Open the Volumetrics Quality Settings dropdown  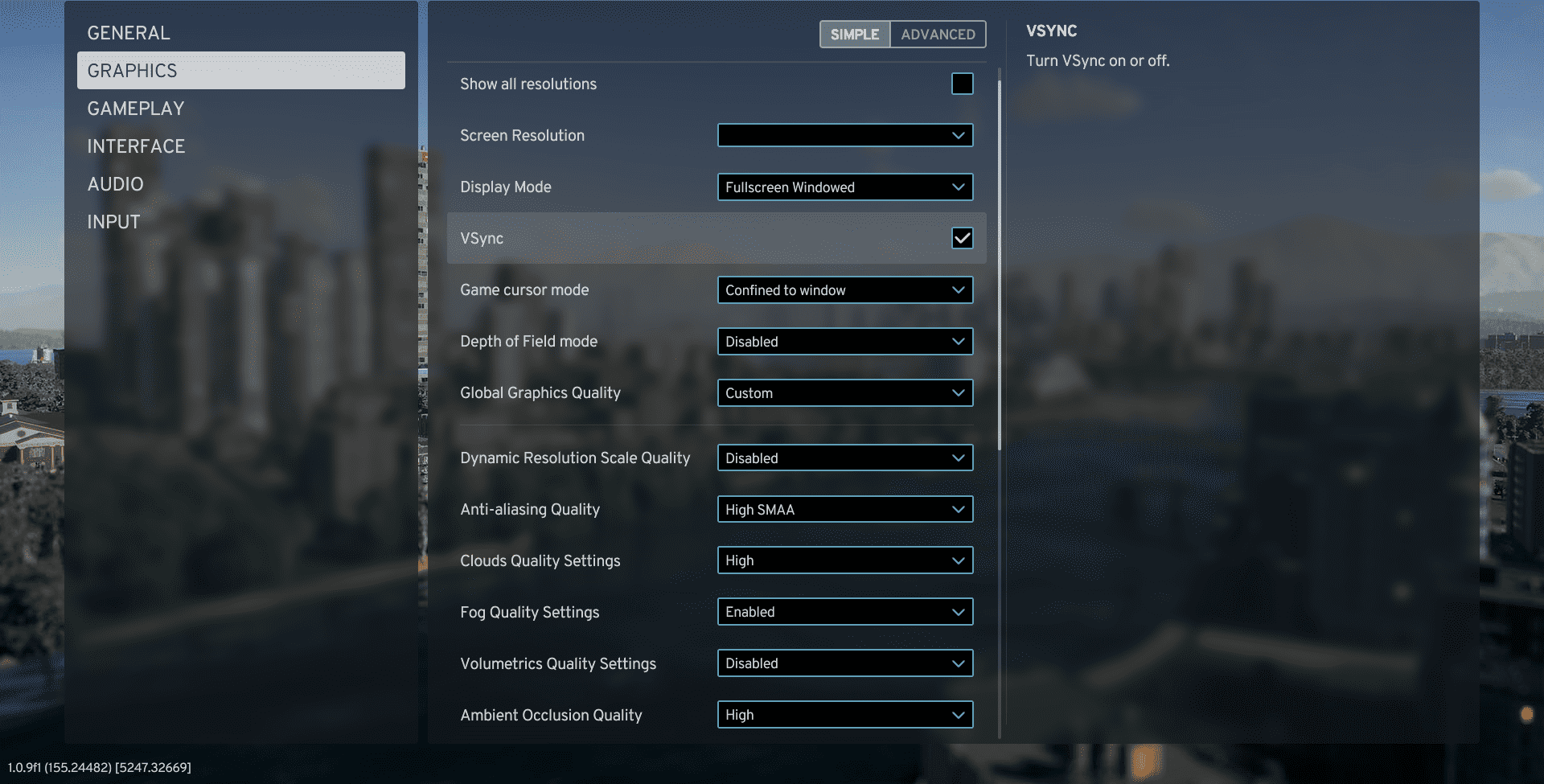tap(844, 663)
